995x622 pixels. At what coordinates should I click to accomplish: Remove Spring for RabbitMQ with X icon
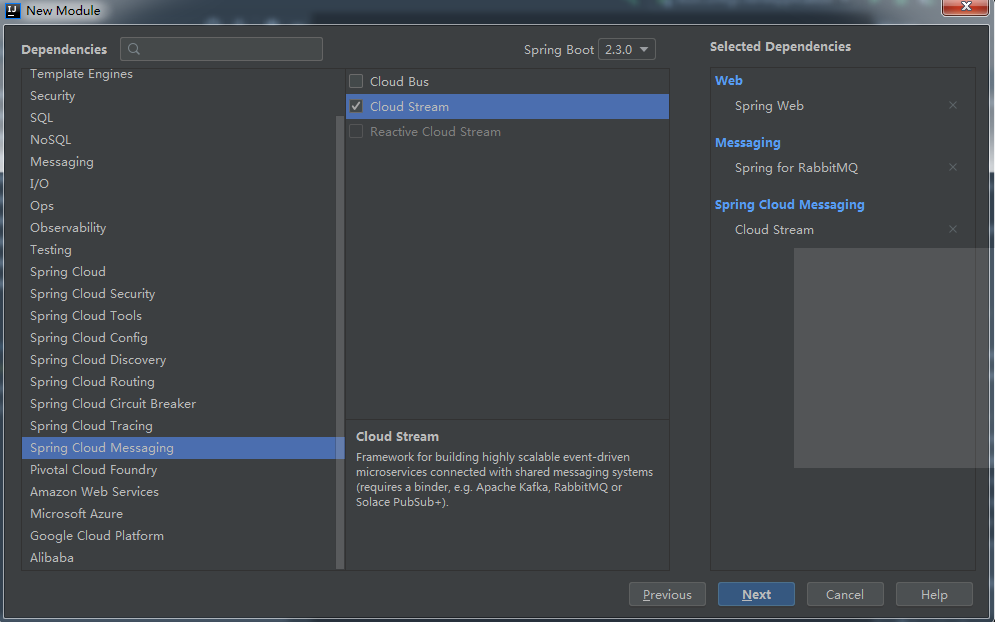[952, 167]
